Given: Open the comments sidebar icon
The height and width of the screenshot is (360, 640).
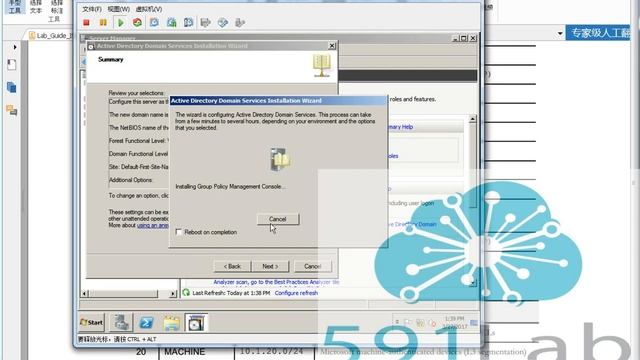Looking at the screenshot, I should point(11,110).
